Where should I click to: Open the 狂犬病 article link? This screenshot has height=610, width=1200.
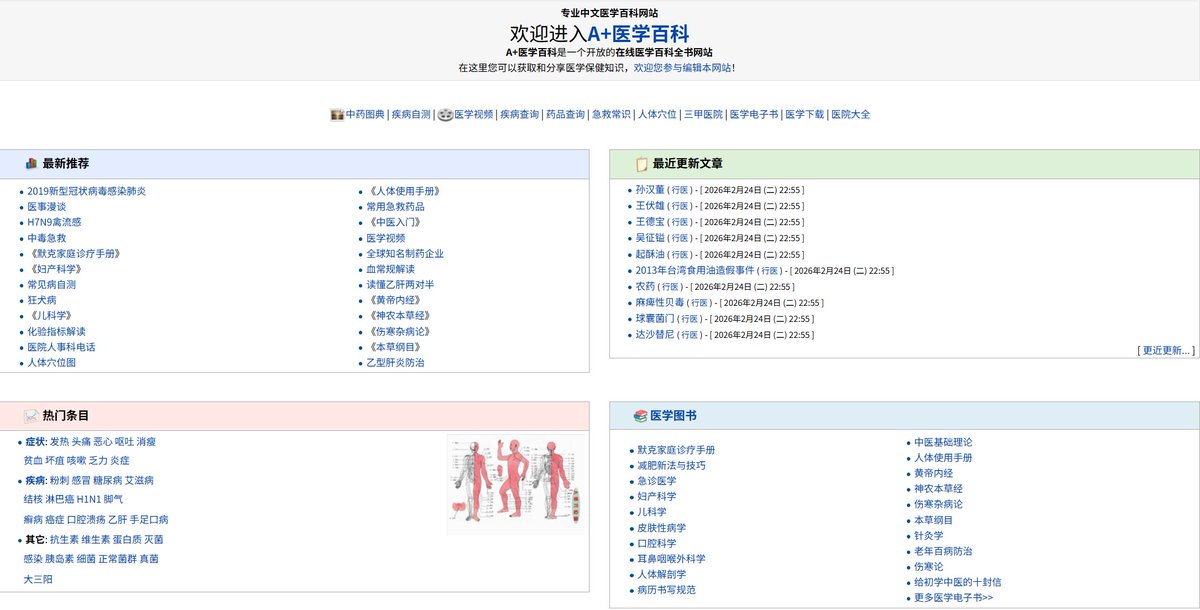[x=40, y=299]
